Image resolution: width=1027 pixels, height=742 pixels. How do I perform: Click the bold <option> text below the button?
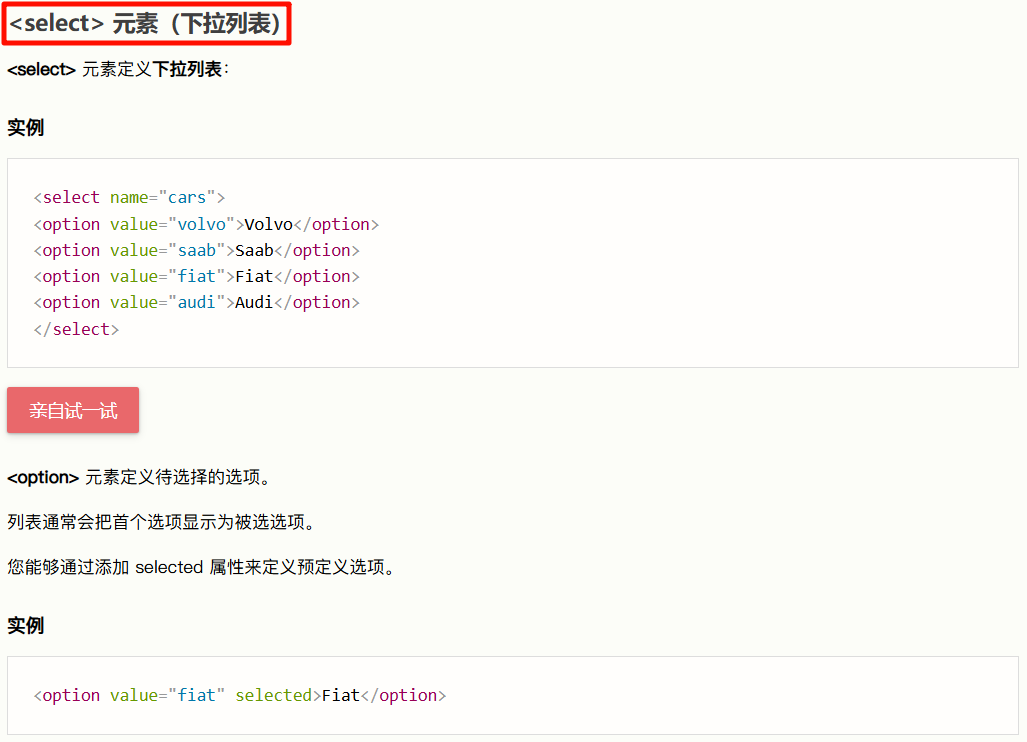[x=43, y=477]
